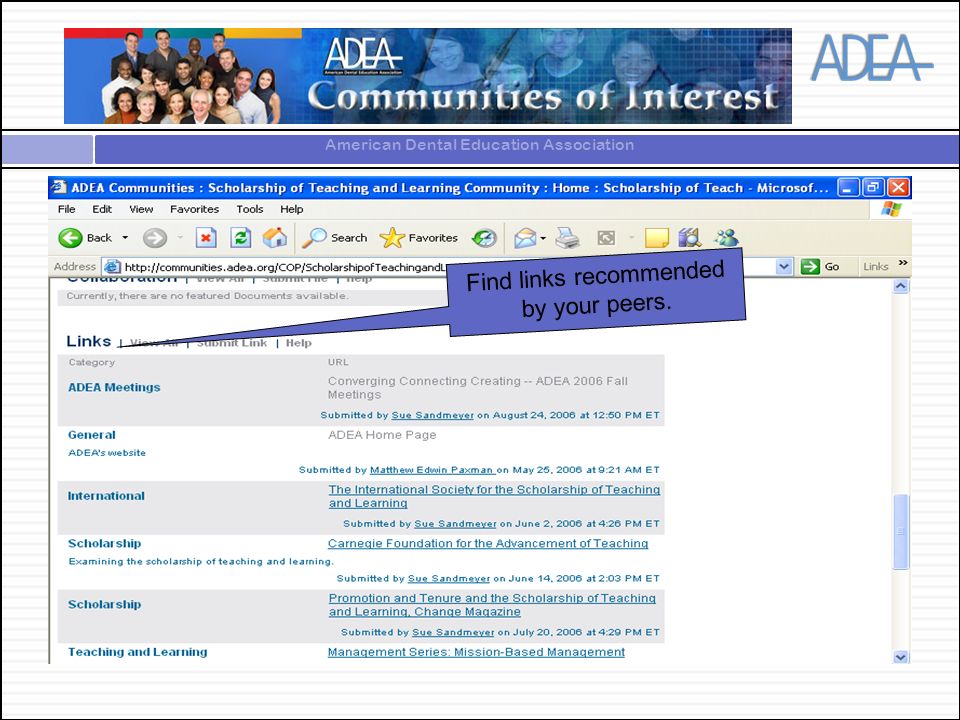
Task: Click page icon beside the address URL
Action: click(x=111, y=266)
